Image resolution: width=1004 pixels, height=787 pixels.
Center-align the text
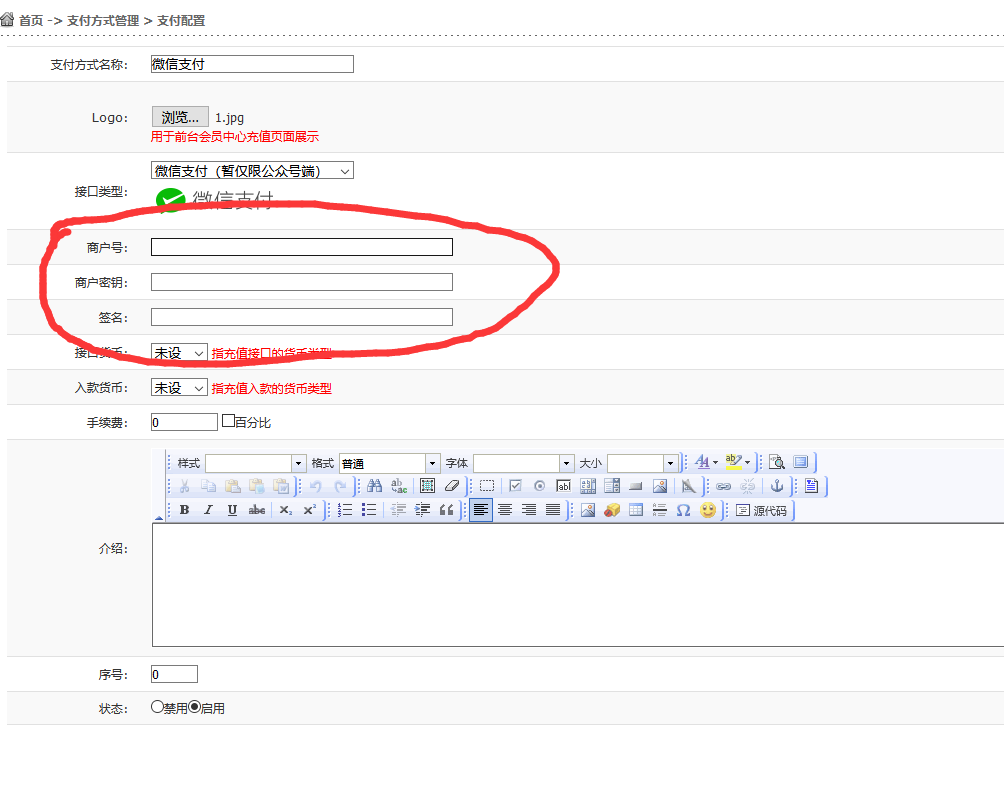(505, 510)
